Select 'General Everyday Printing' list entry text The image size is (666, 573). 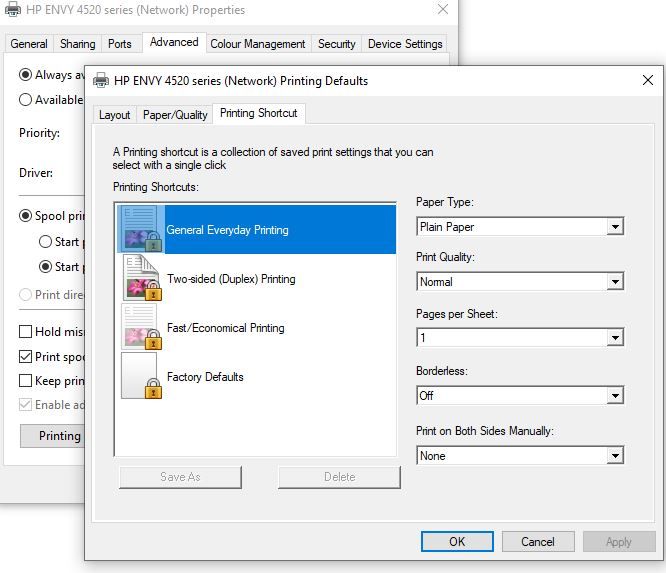(x=227, y=230)
